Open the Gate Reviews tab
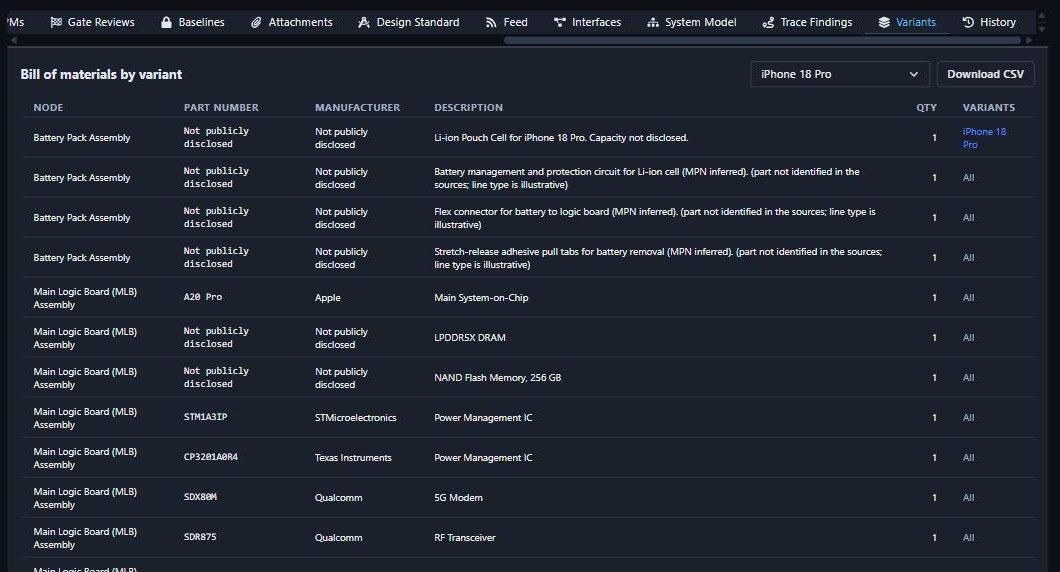The height and width of the screenshot is (572, 1060). [x=93, y=22]
